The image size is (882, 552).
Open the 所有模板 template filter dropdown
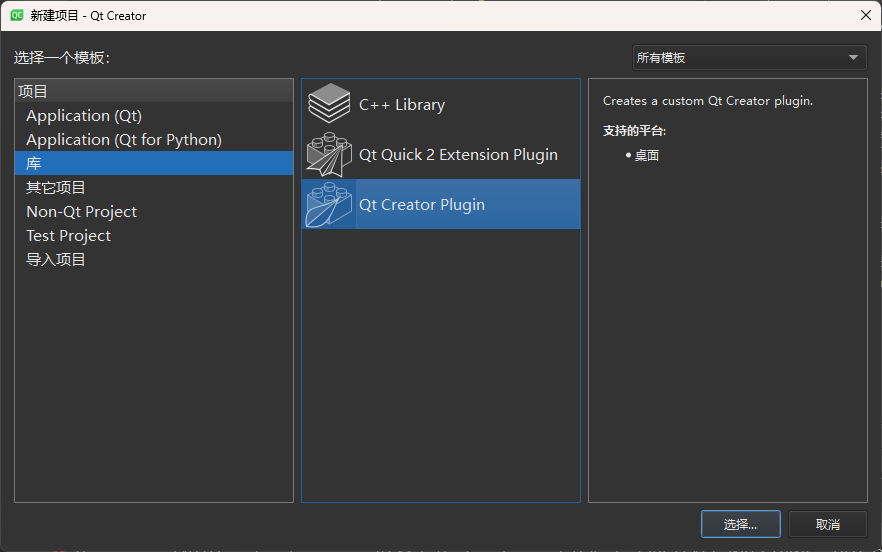pyautogui.click(x=749, y=57)
